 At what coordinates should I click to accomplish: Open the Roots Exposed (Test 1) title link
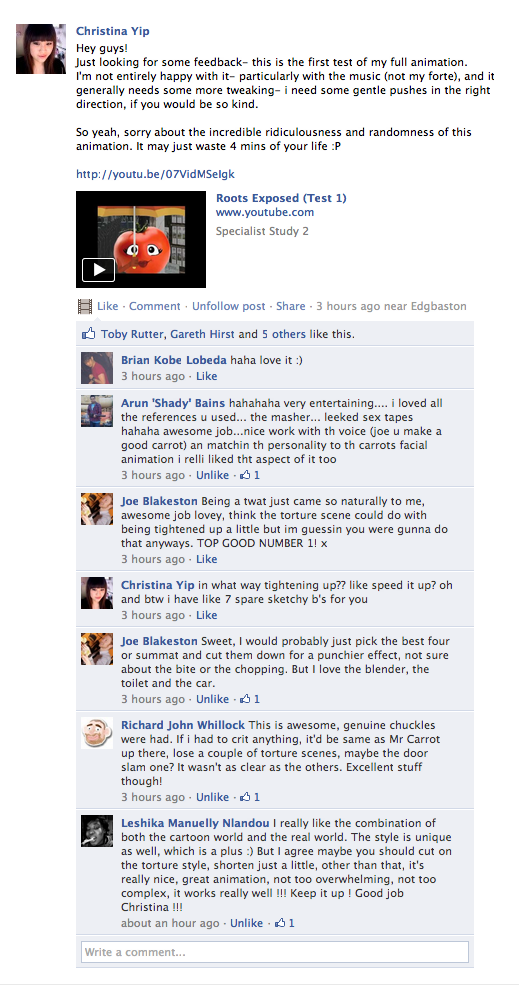pos(281,199)
